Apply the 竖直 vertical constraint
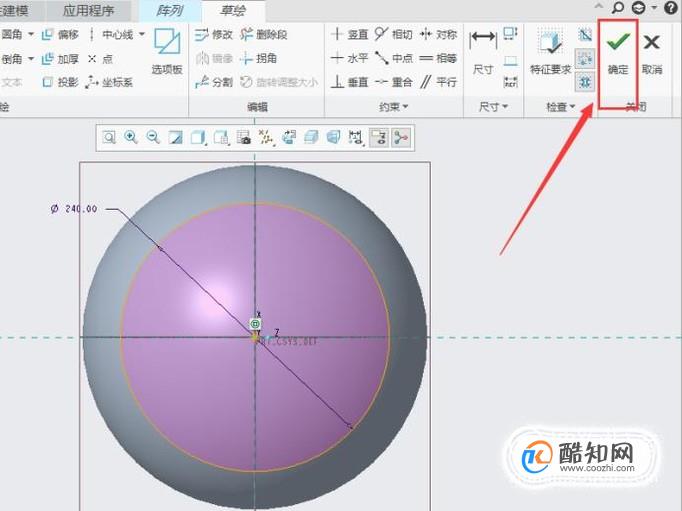This screenshot has height=511, width=682. (x=349, y=34)
